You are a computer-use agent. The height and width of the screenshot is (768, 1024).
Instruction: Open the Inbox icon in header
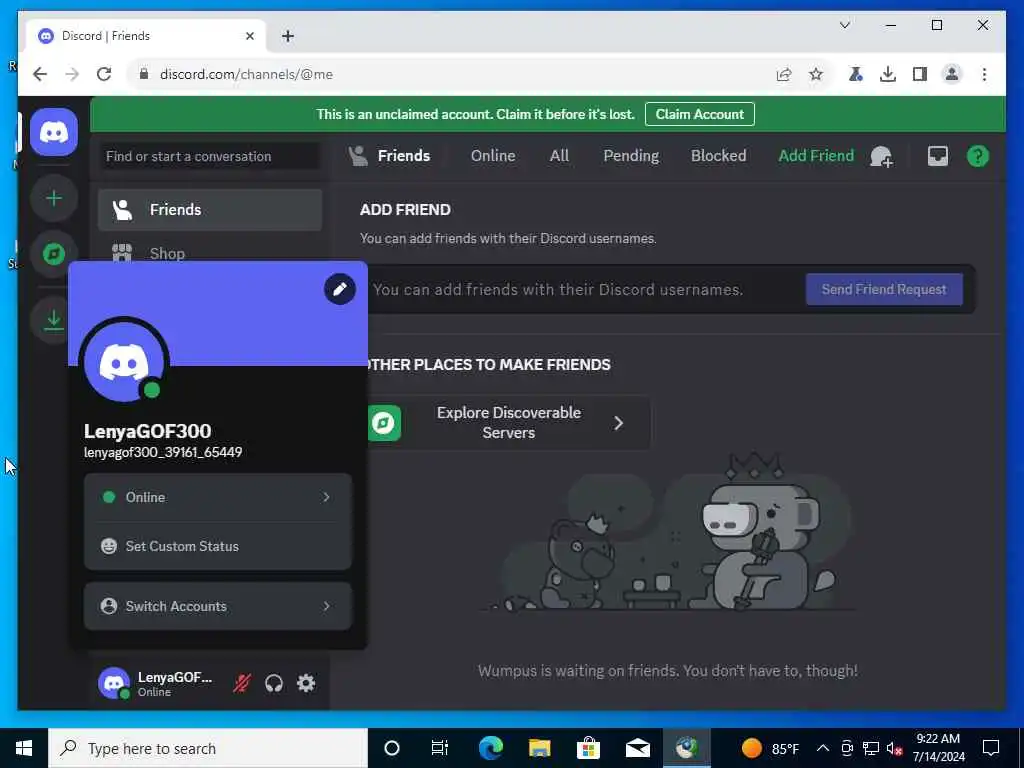tap(938, 156)
